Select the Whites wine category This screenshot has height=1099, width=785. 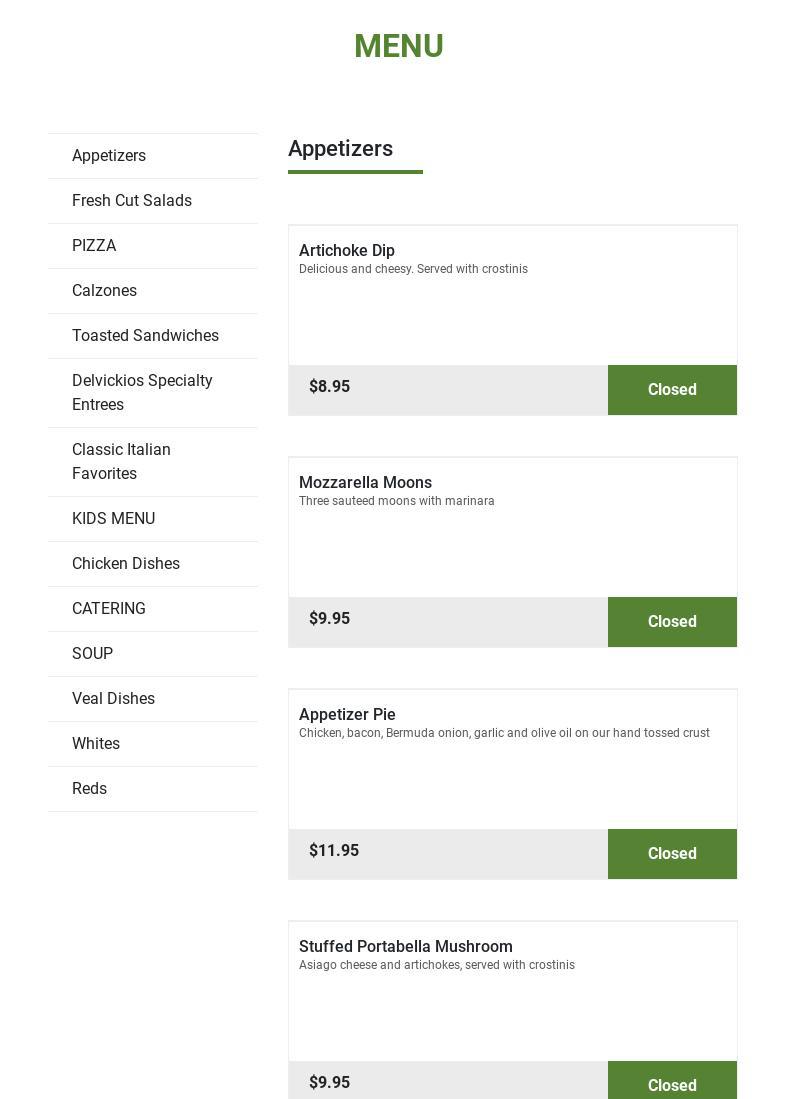click(96, 744)
